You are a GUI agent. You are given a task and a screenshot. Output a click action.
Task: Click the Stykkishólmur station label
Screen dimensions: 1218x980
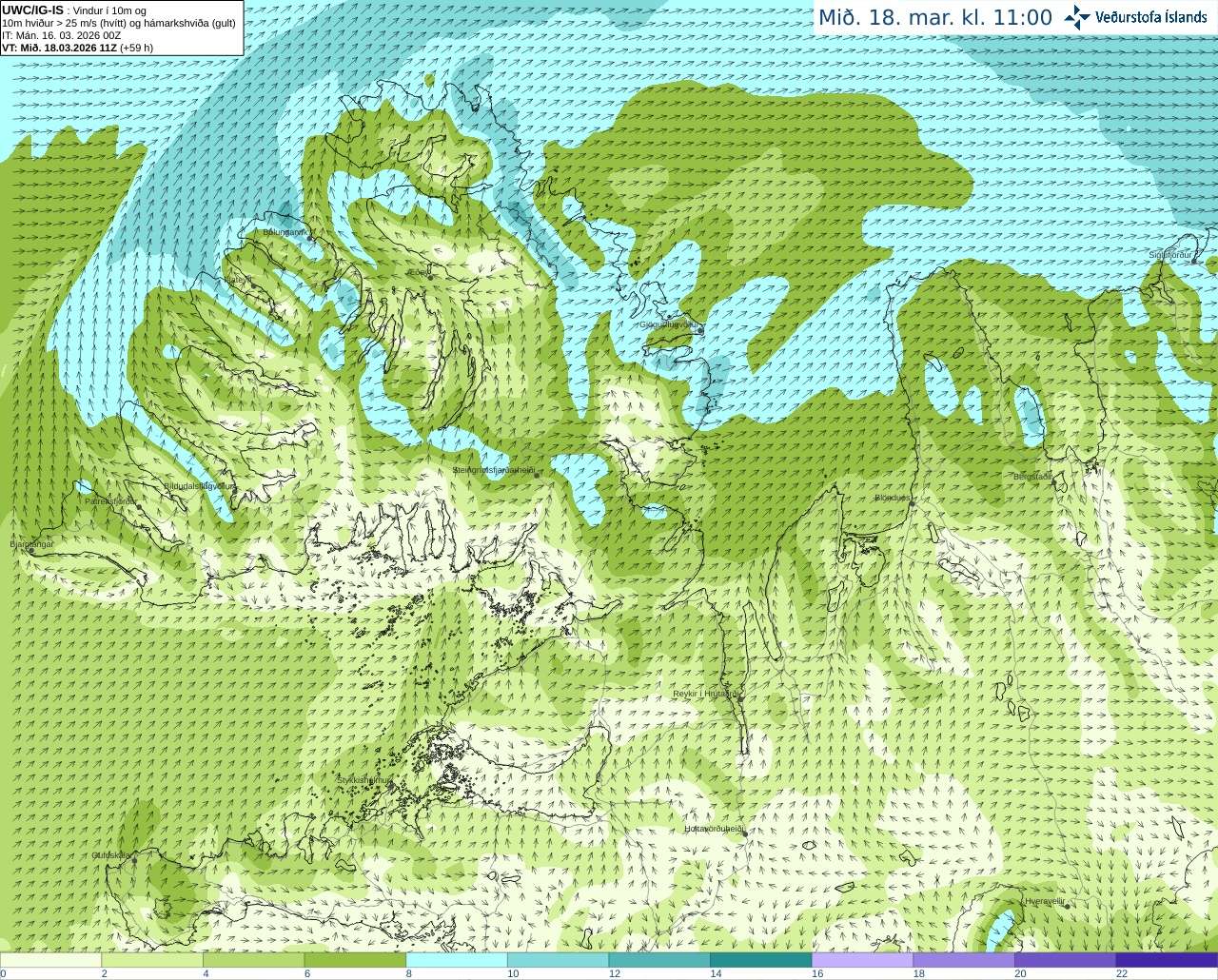pyautogui.click(x=363, y=780)
